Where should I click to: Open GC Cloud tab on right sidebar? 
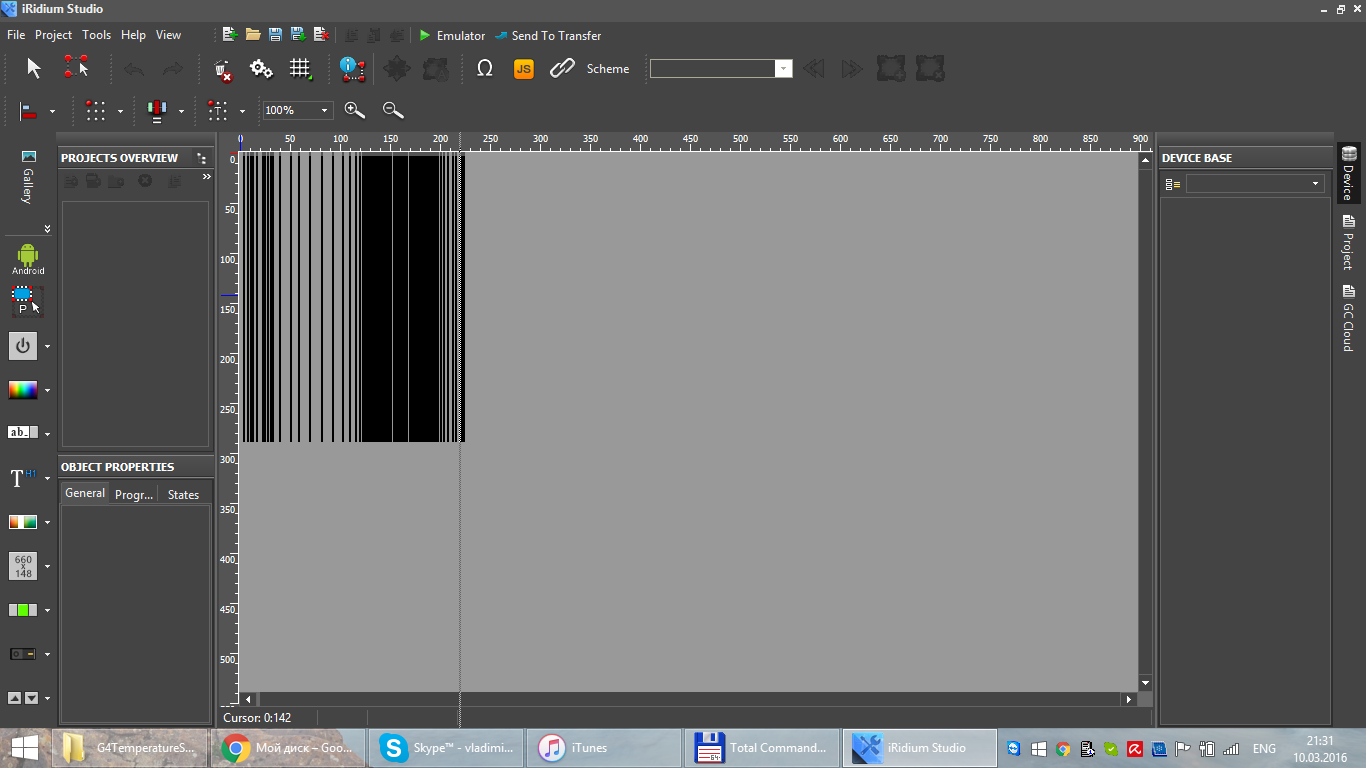pos(1348,318)
